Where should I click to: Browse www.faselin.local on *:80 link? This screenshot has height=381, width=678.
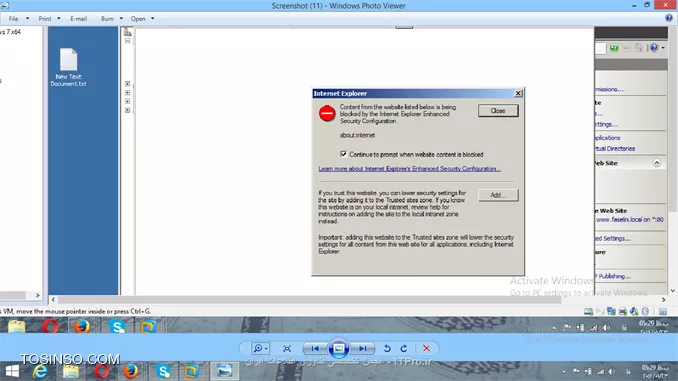tap(630, 220)
